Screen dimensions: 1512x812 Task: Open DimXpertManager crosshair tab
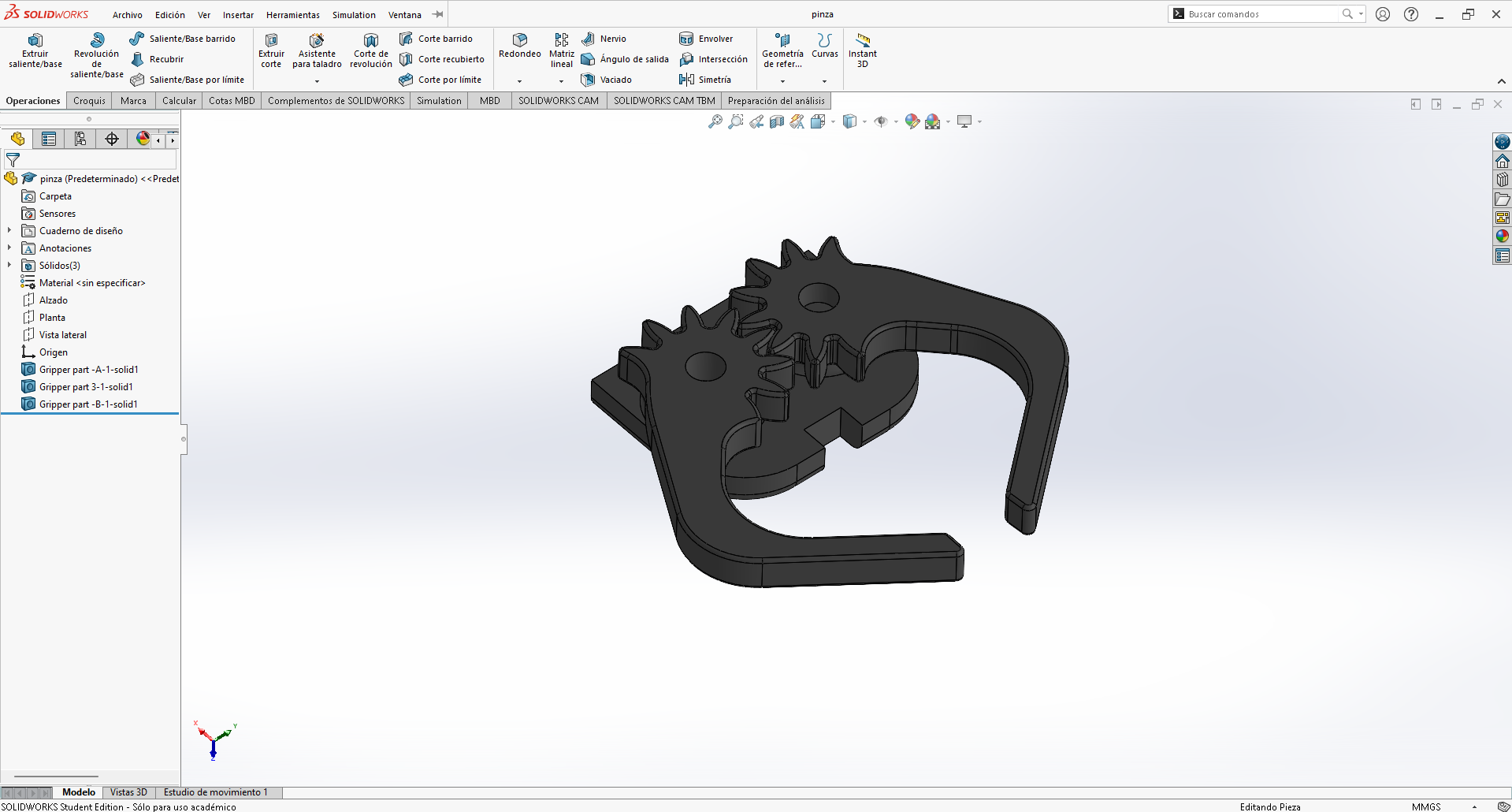(x=112, y=139)
